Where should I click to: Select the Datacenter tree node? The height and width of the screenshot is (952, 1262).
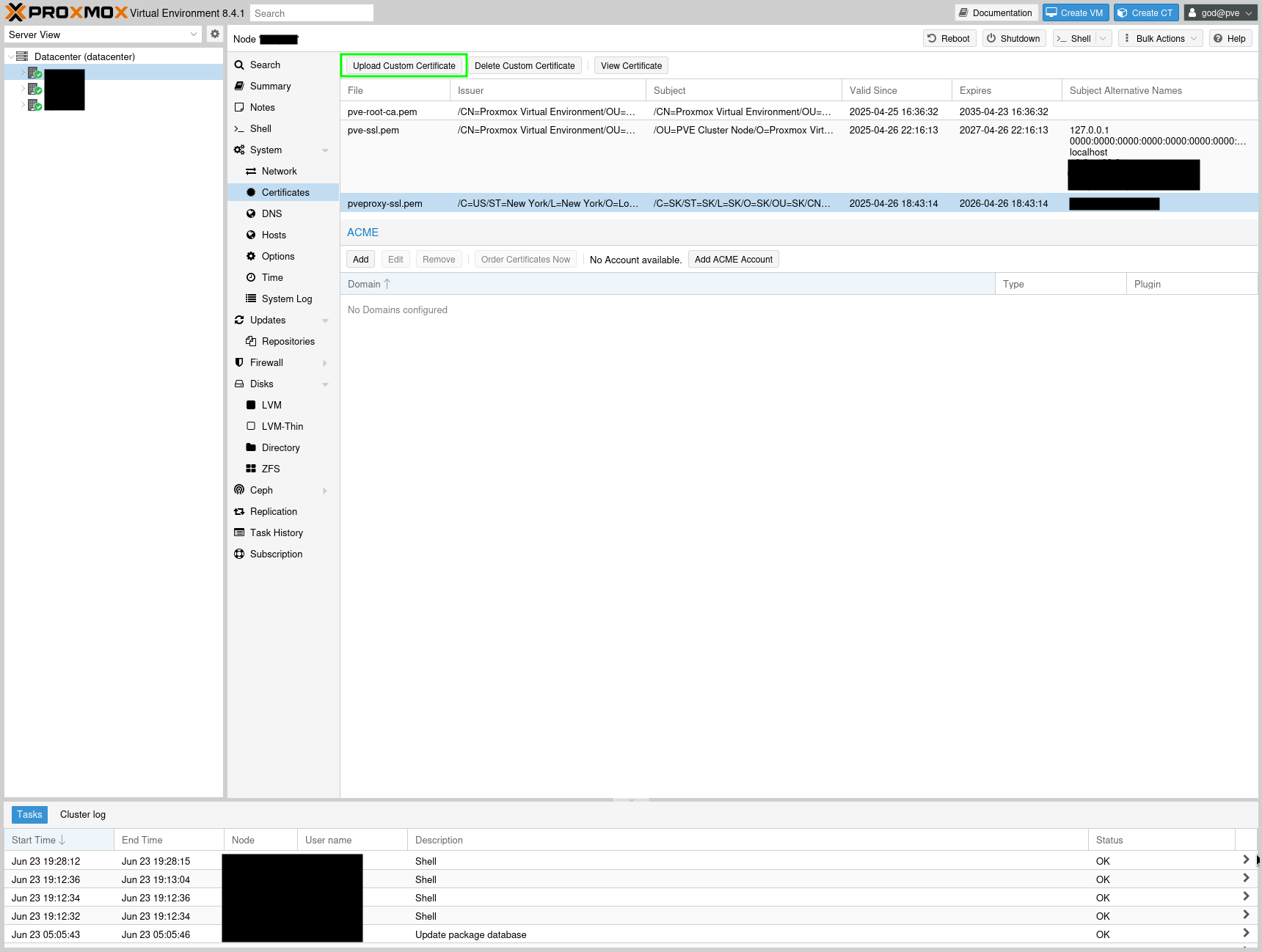[x=84, y=56]
